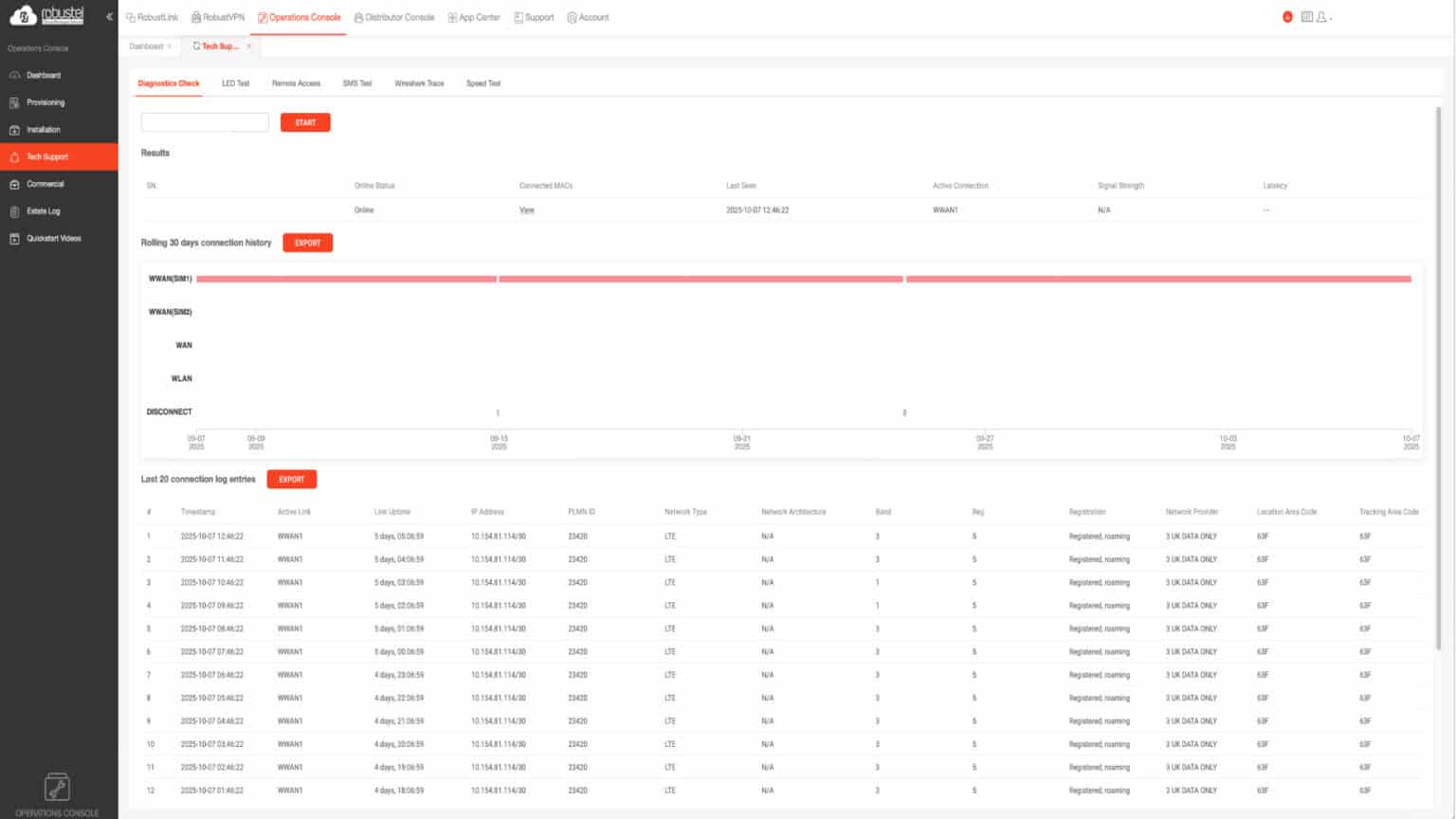Open the Estate Log section
The height and width of the screenshot is (819, 1456).
pyautogui.click(x=44, y=211)
